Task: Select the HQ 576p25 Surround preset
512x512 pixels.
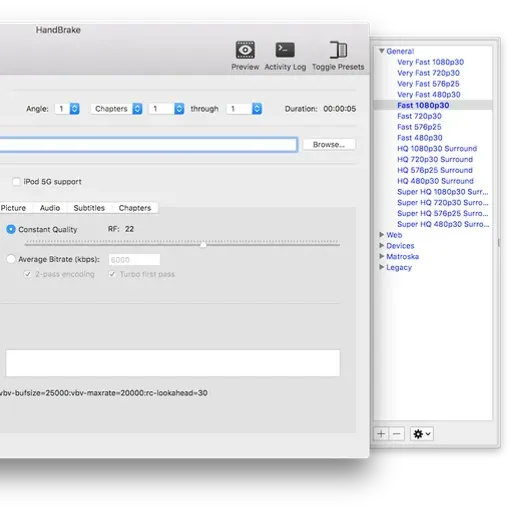Action: point(435,170)
